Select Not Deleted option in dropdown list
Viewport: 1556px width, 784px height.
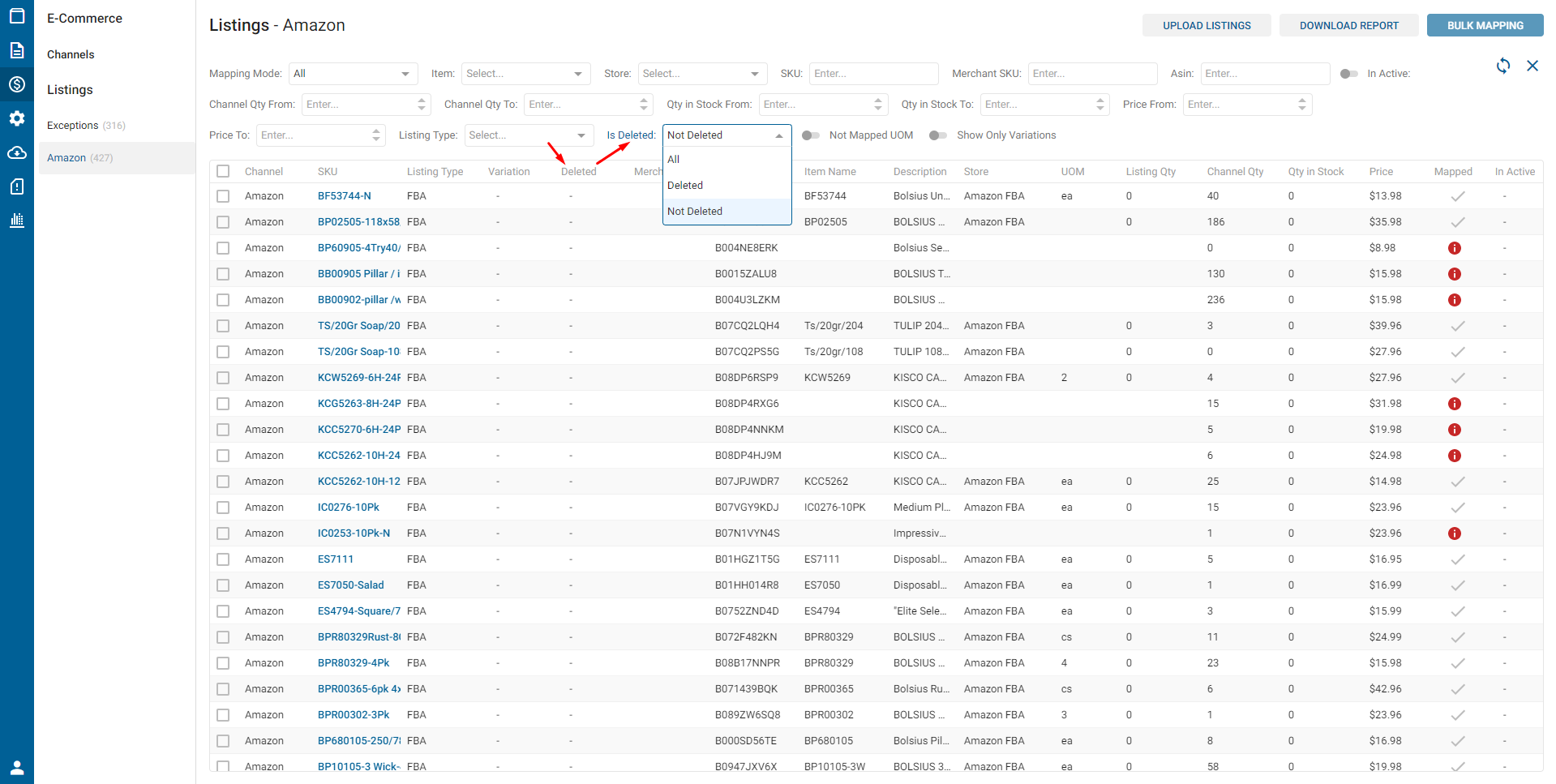727,212
